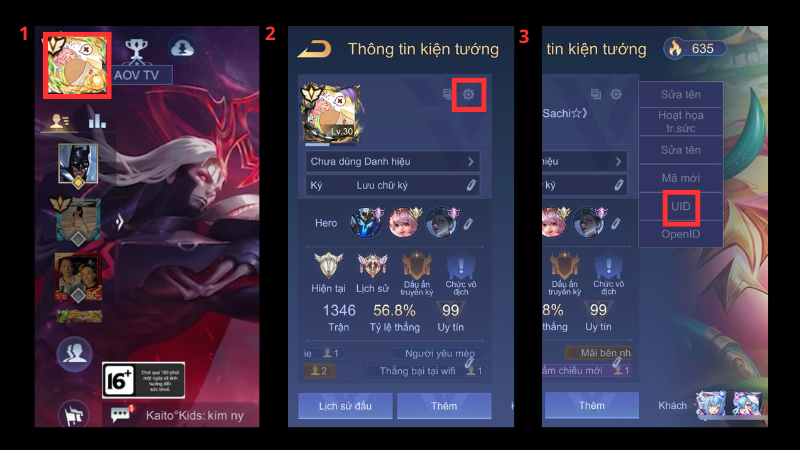Viewport: 800px width, 450px height.
Task: Tap the cloud download icon
Action: [x=182, y=48]
